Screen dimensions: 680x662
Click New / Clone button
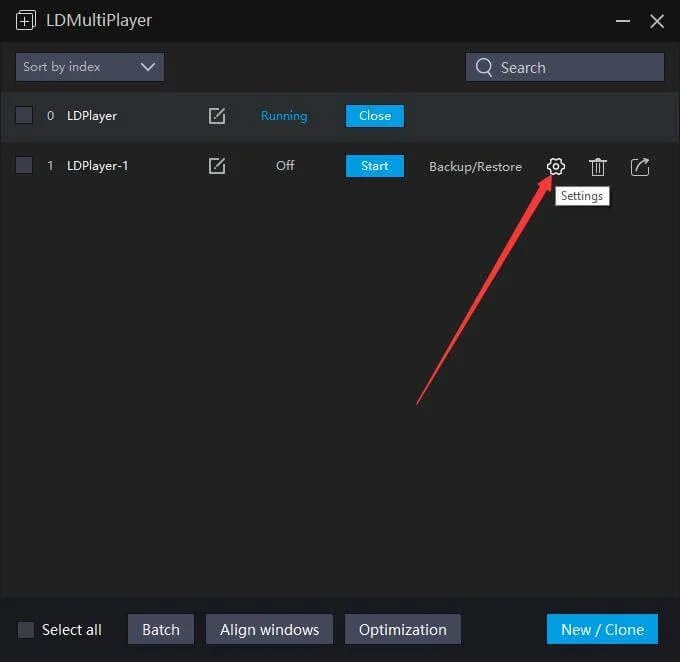[602, 629]
